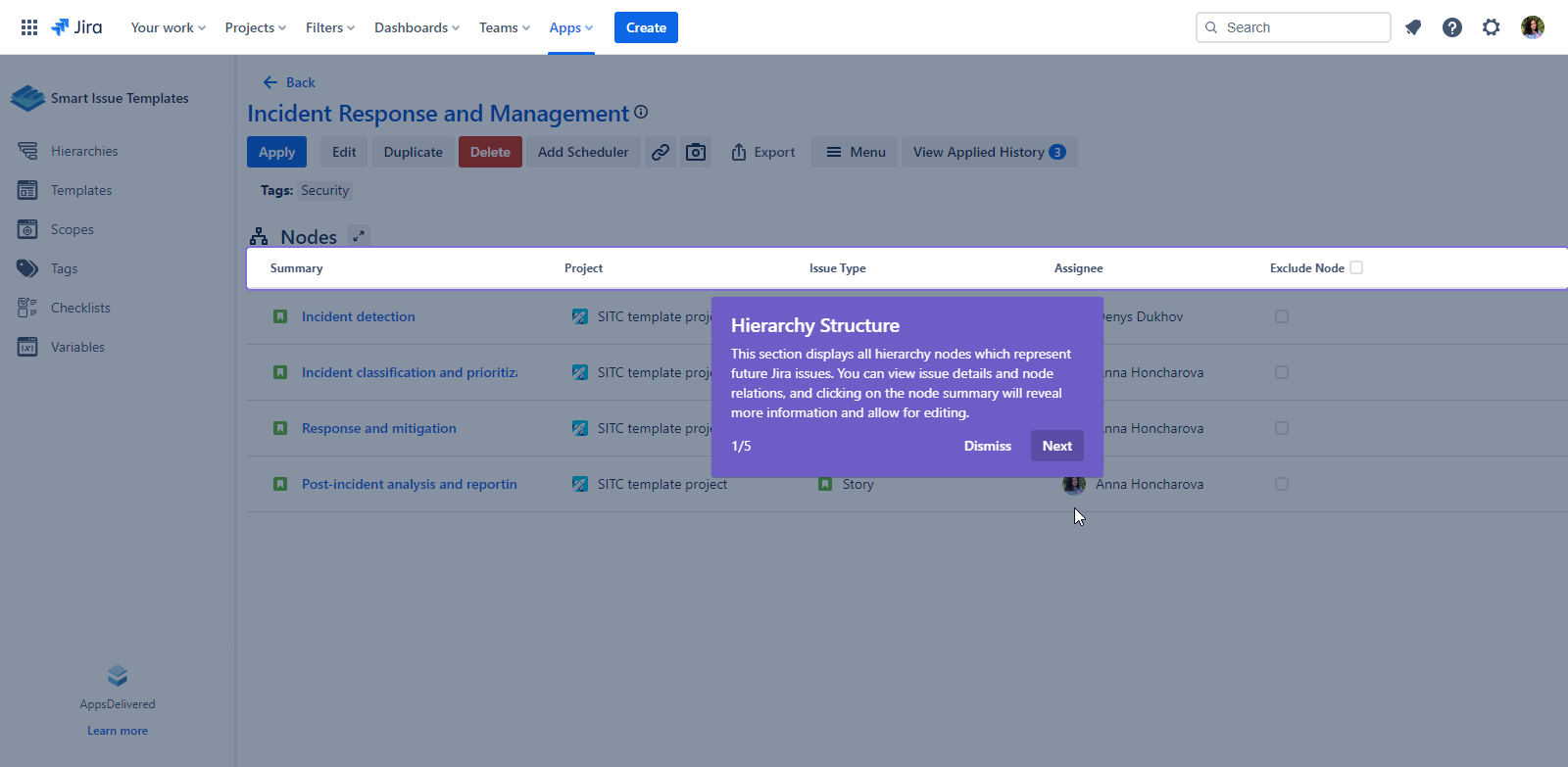Open the help question mark icon

click(1452, 27)
